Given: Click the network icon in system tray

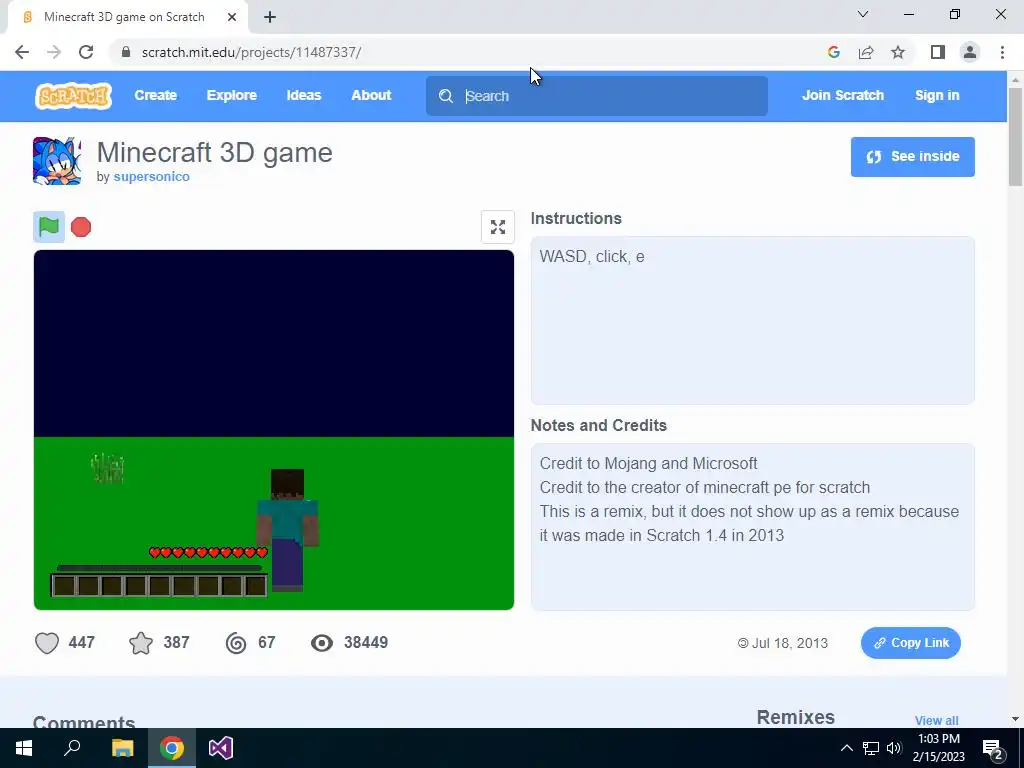Looking at the screenshot, I should click(x=871, y=748).
